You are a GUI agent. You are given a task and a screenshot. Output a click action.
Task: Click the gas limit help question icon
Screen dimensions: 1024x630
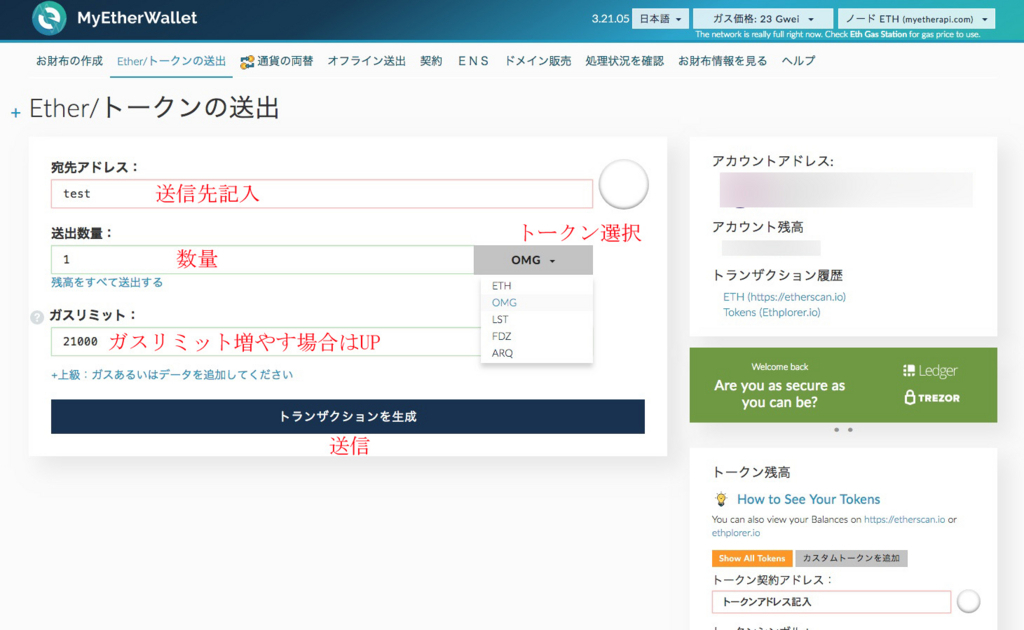[37, 317]
